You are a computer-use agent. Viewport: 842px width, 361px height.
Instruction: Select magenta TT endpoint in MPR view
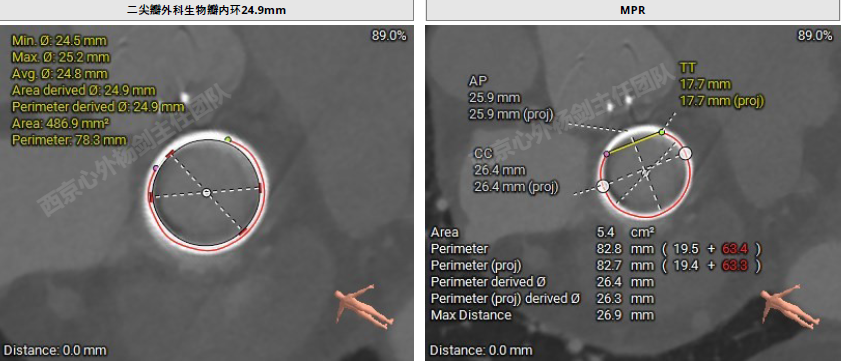(606, 154)
